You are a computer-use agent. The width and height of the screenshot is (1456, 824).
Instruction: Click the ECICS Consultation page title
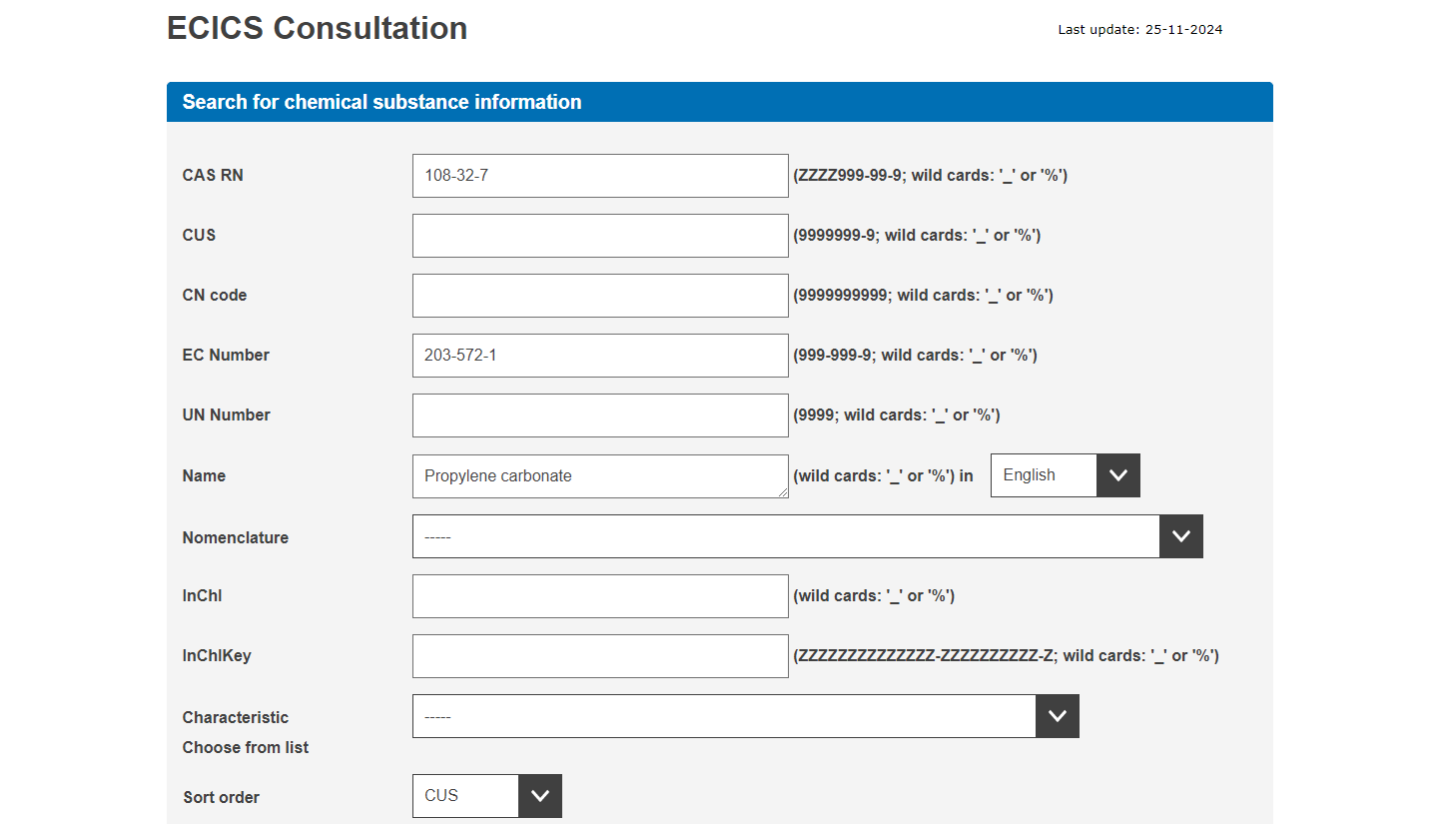[317, 28]
